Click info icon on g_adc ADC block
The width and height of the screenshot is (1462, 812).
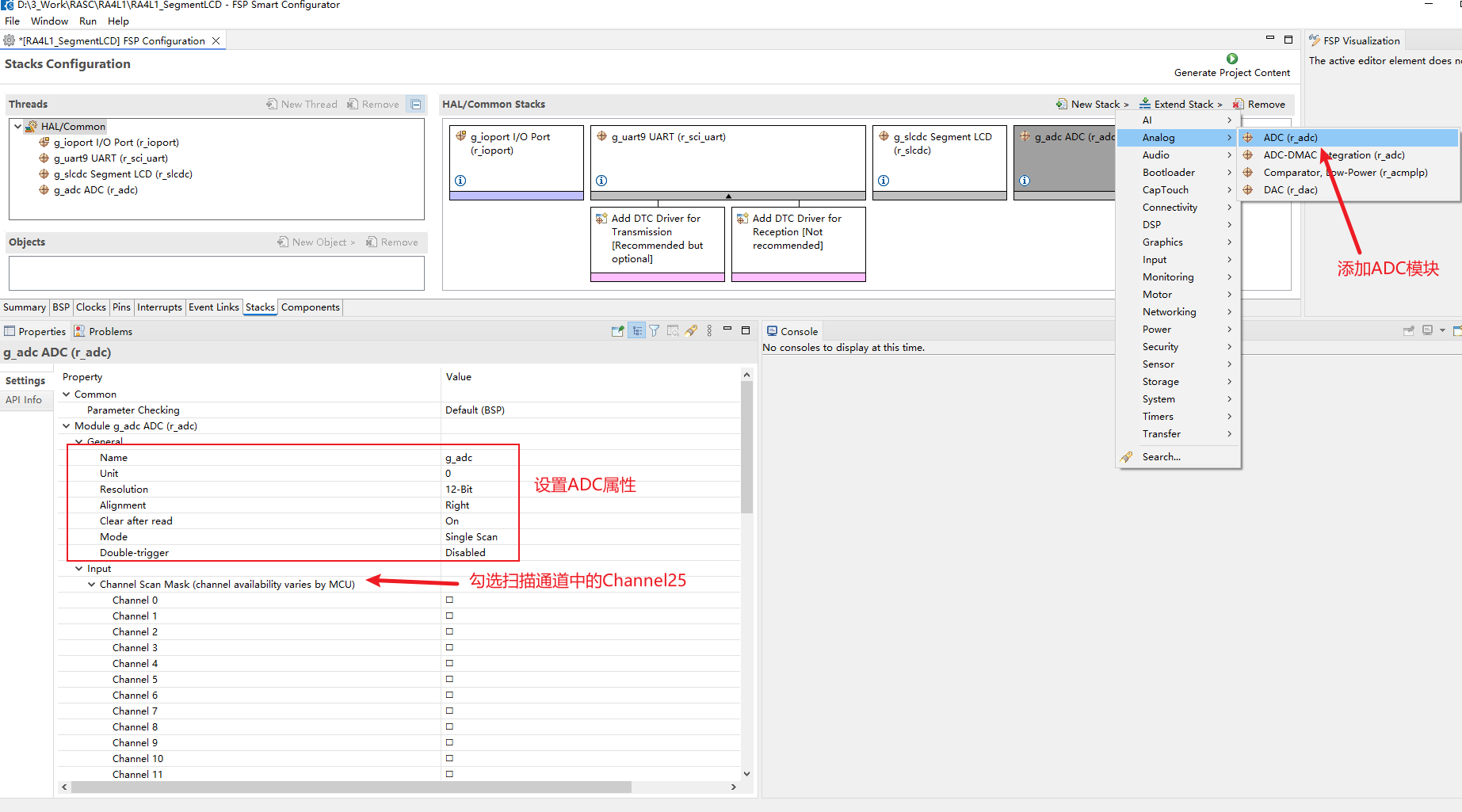(x=1025, y=181)
